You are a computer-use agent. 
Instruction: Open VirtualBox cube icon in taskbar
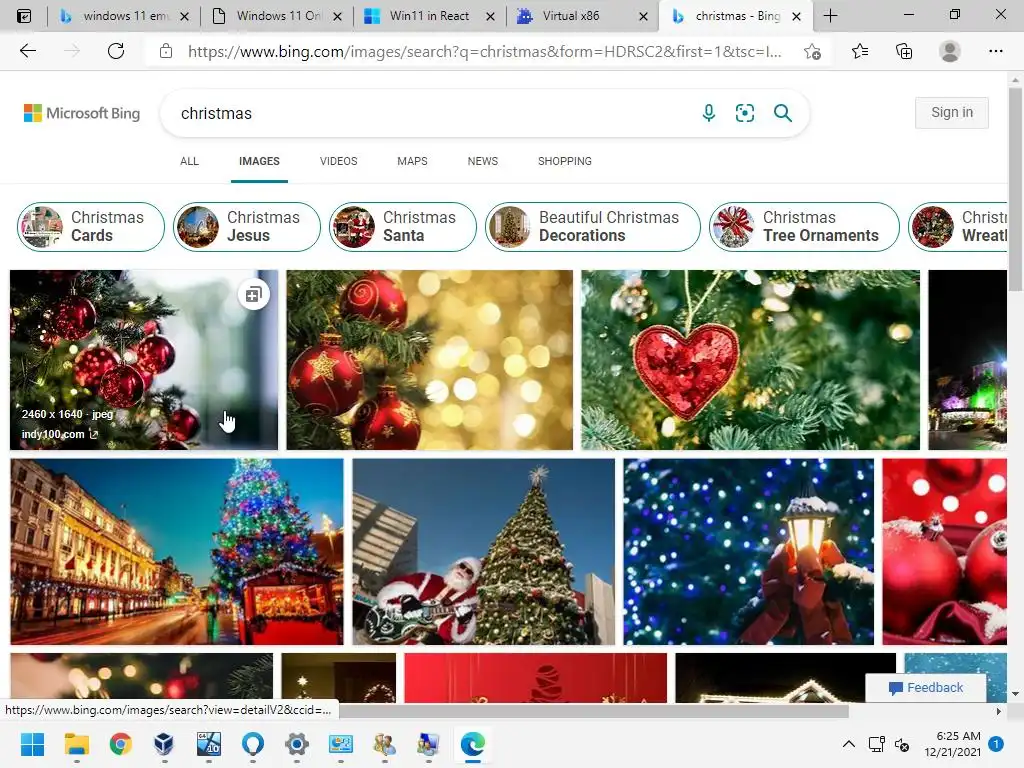pyautogui.click(x=164, y=744)
